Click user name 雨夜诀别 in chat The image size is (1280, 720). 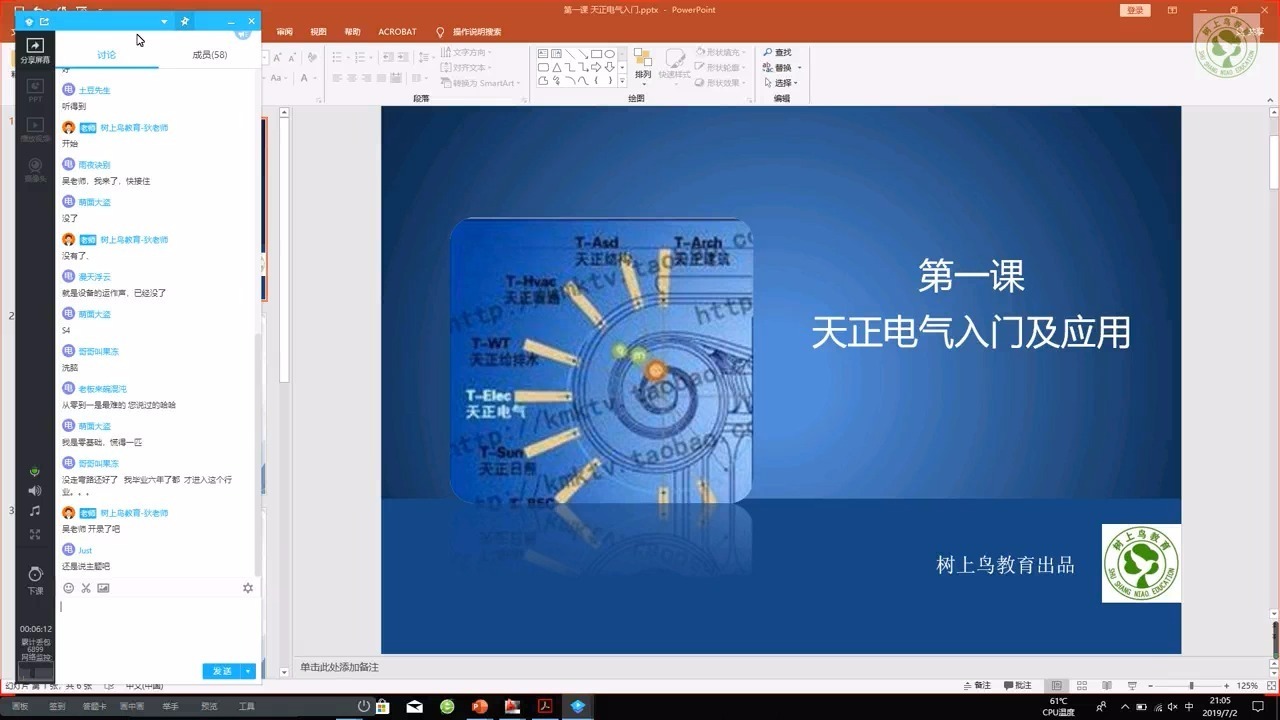pyautogui.click(x=94, y=165)
